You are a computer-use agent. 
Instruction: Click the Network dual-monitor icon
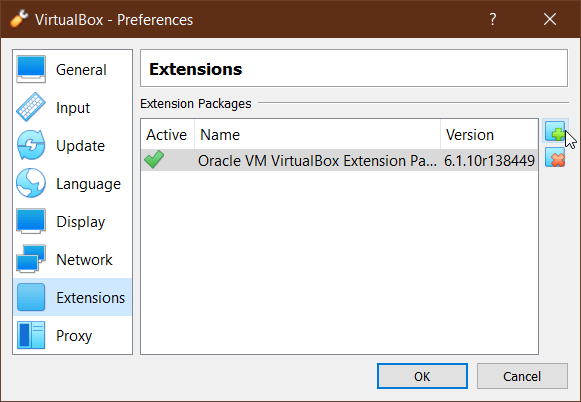pyautogui.click(x=31, y=259)
